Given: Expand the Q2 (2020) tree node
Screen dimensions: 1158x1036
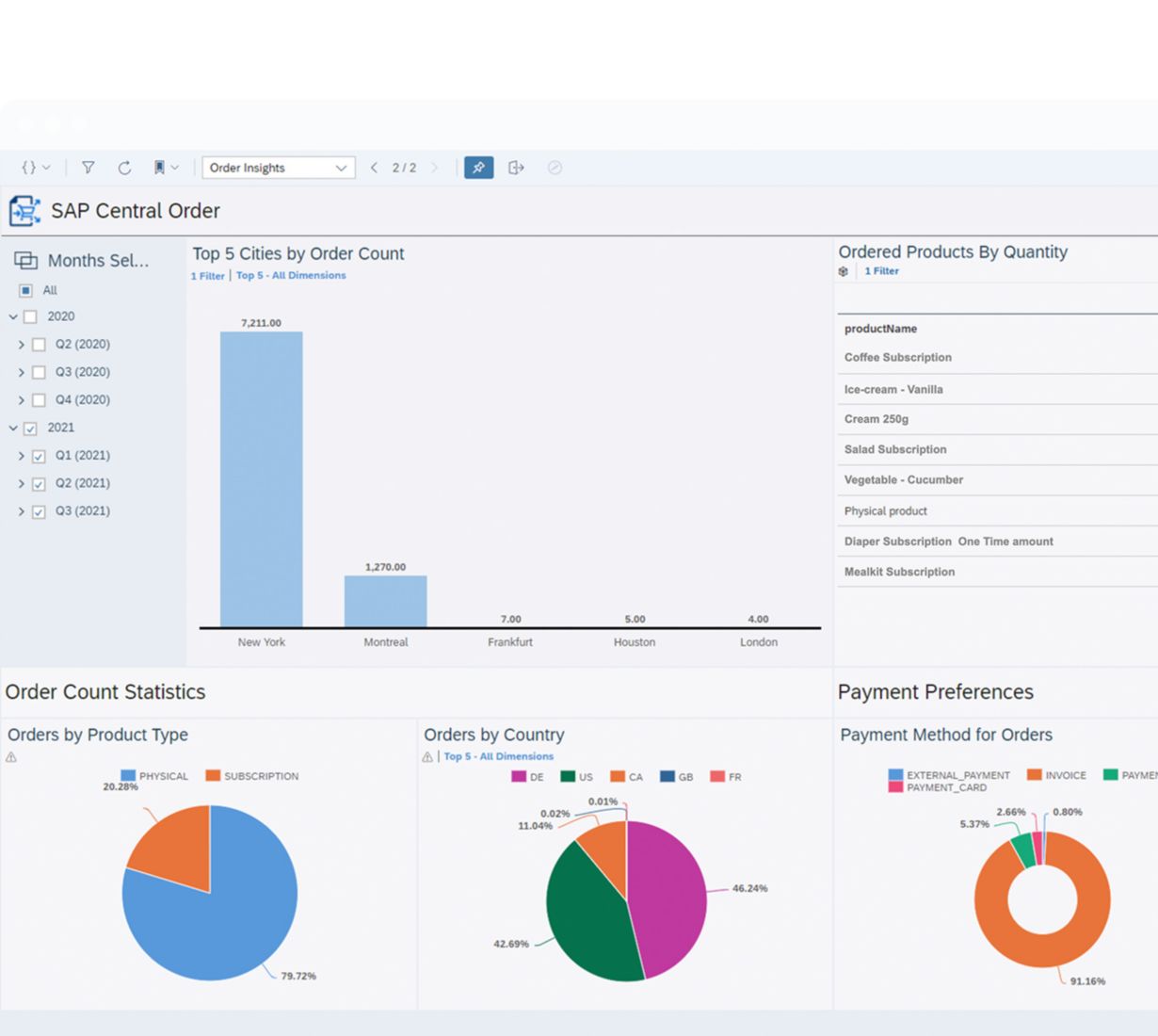Looking at the screenshot, I should click(21, 345).
